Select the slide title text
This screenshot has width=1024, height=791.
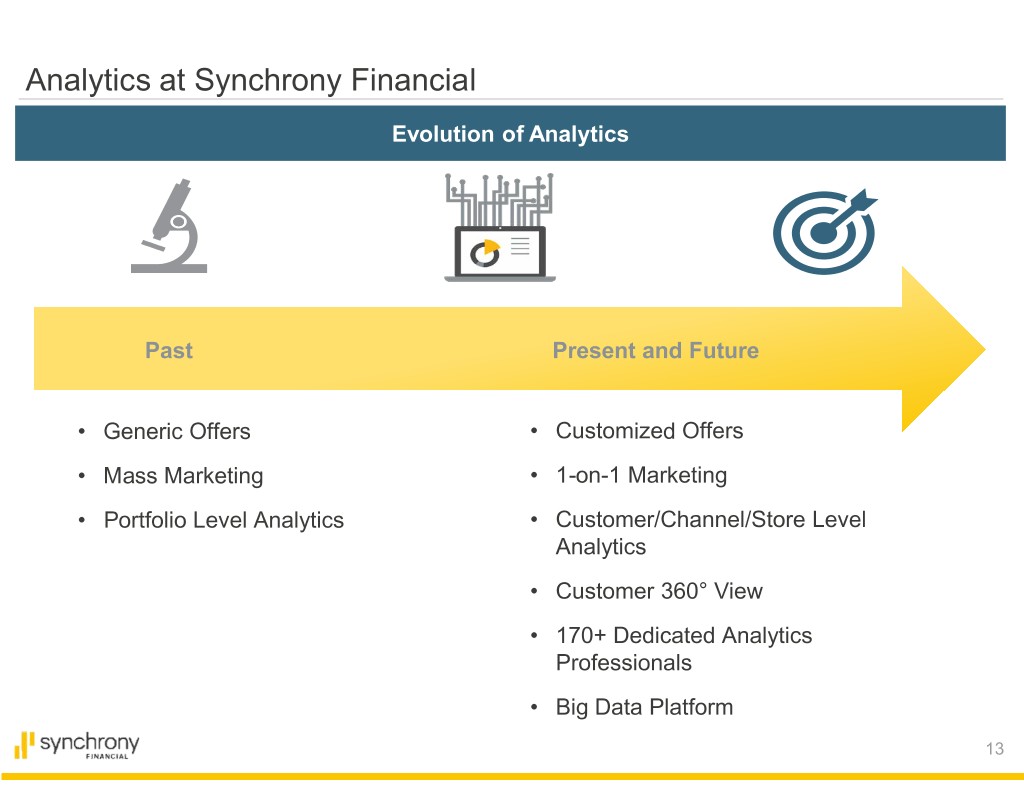coord(250,80)
